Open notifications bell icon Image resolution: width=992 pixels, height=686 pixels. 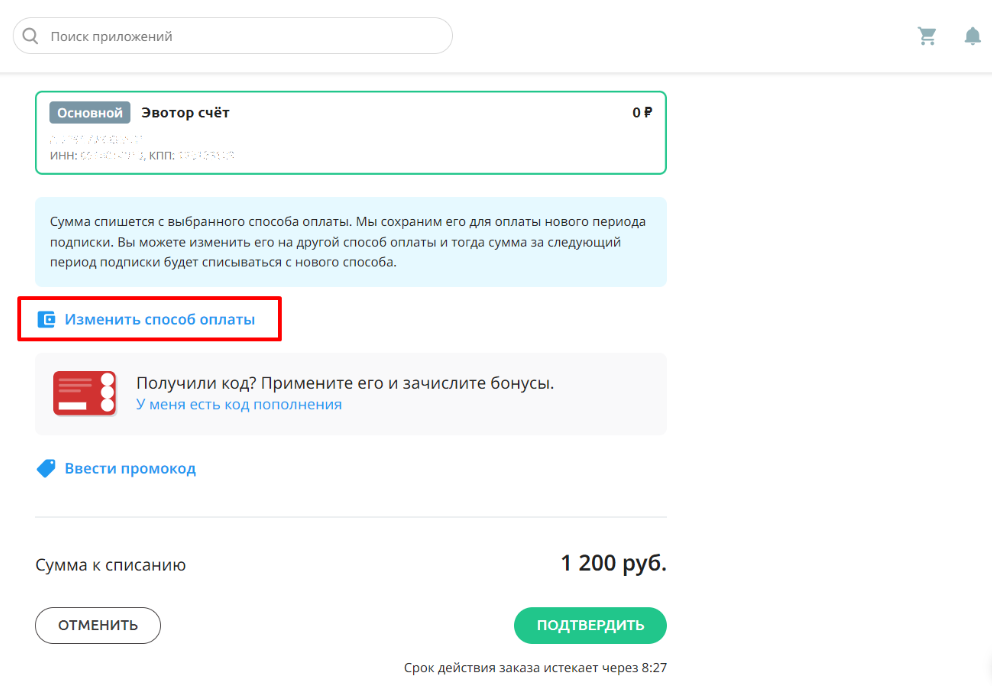(972, 36)
